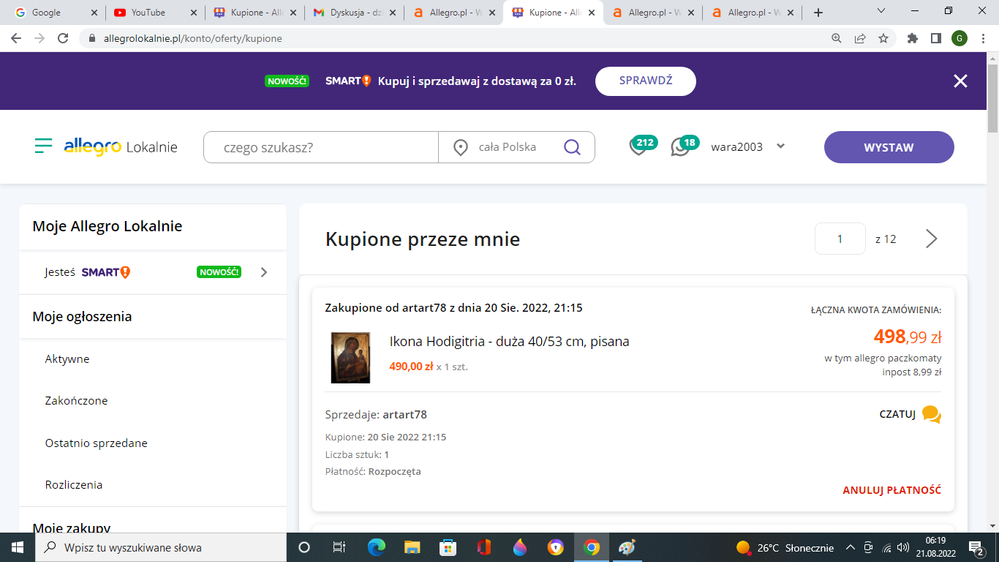Click the Chrome zoom magnifier icon
This screenshot has height=562, width=999.
pyautogui.click(x=837, y=38)
